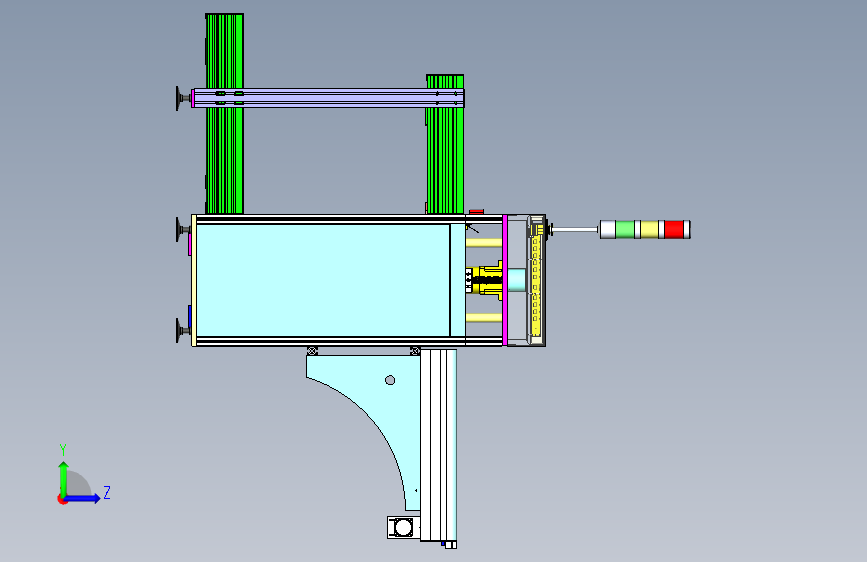867x562 pixels.
Task: Select the yellow coupling at the frame center
Action: (487, 280)
